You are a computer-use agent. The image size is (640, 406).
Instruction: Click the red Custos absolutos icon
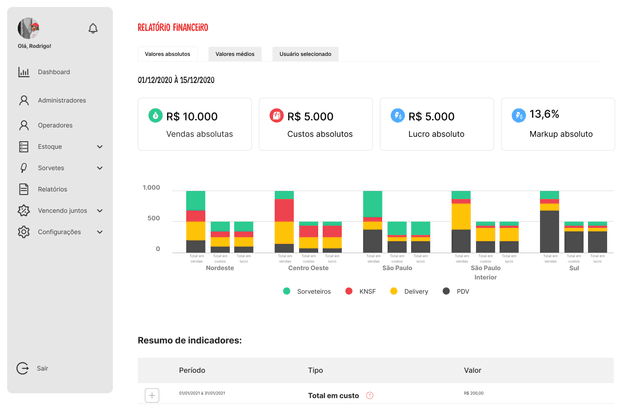277,116
